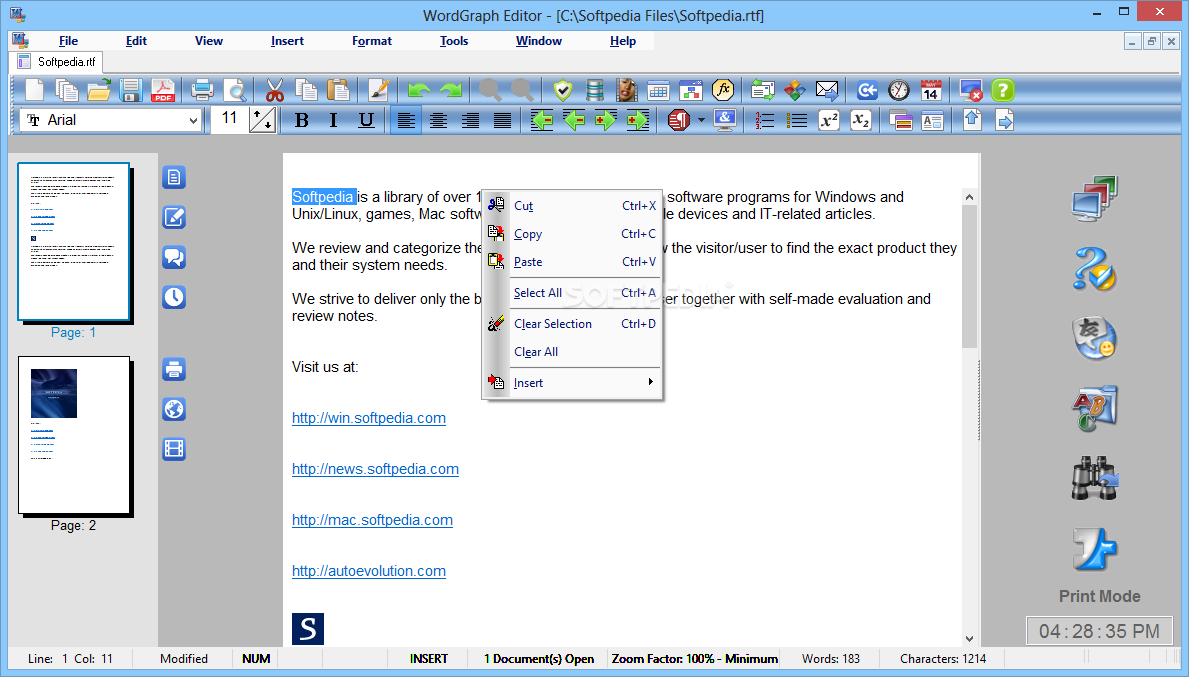Image resolution: width=1189 pixels, height=677 pixels.
Task: Set alignment to center
Action: pyautogui.click(x=438, y=120)
